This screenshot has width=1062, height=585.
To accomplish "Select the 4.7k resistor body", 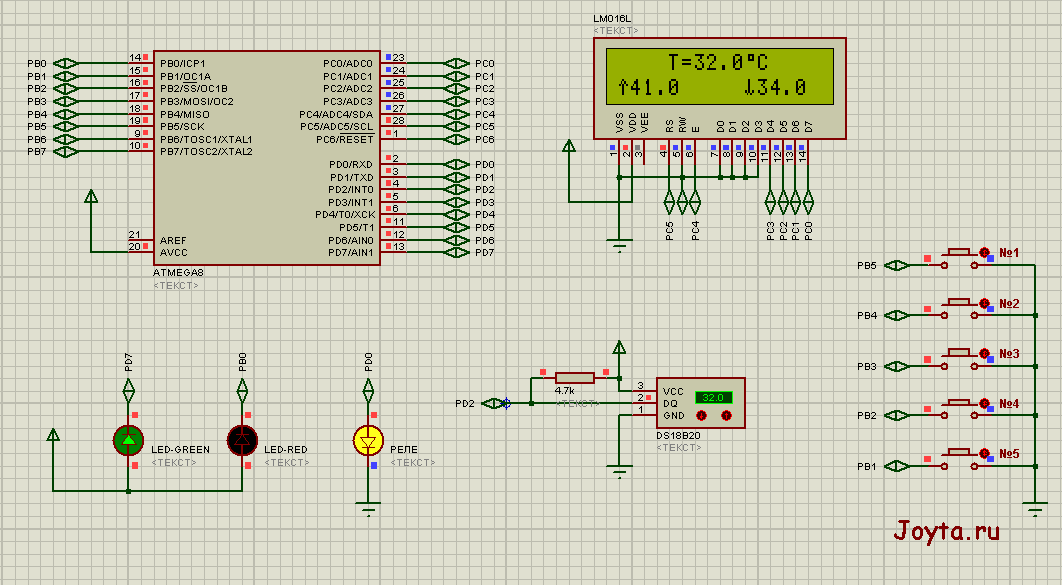I will pos(574,377).
